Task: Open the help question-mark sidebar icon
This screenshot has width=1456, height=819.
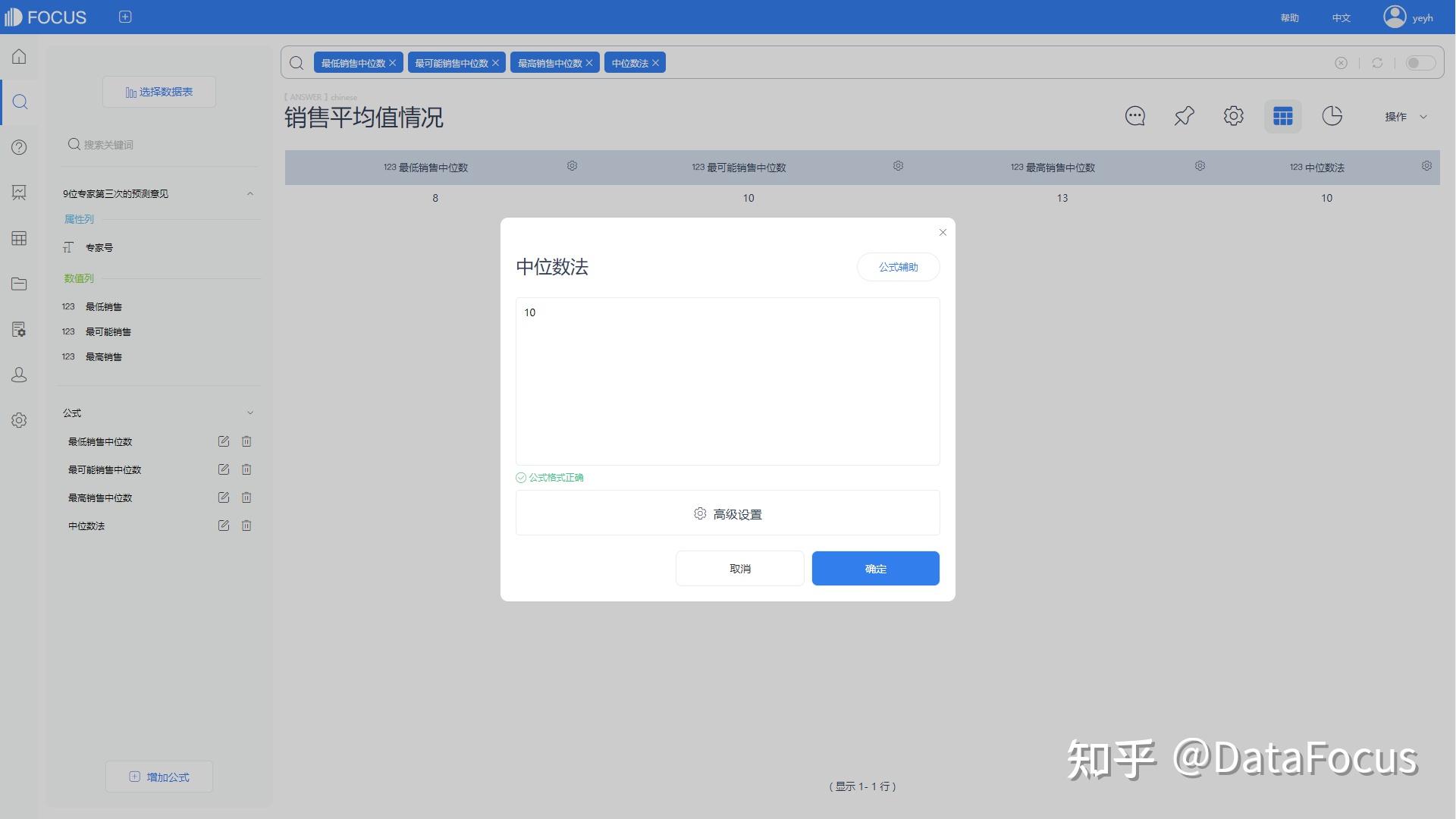Action: (19, 147)
